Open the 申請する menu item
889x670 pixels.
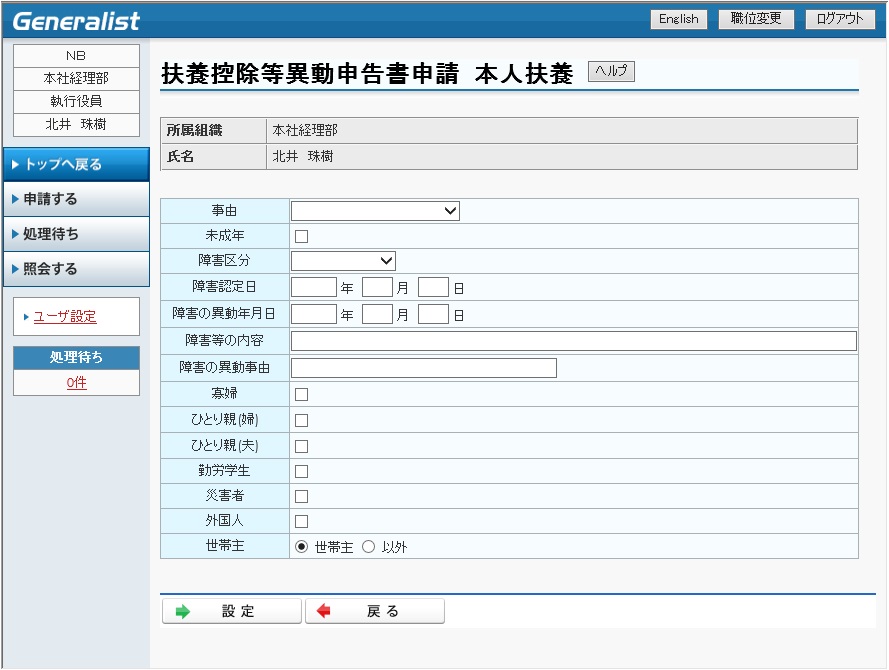[x=77, y=199]
